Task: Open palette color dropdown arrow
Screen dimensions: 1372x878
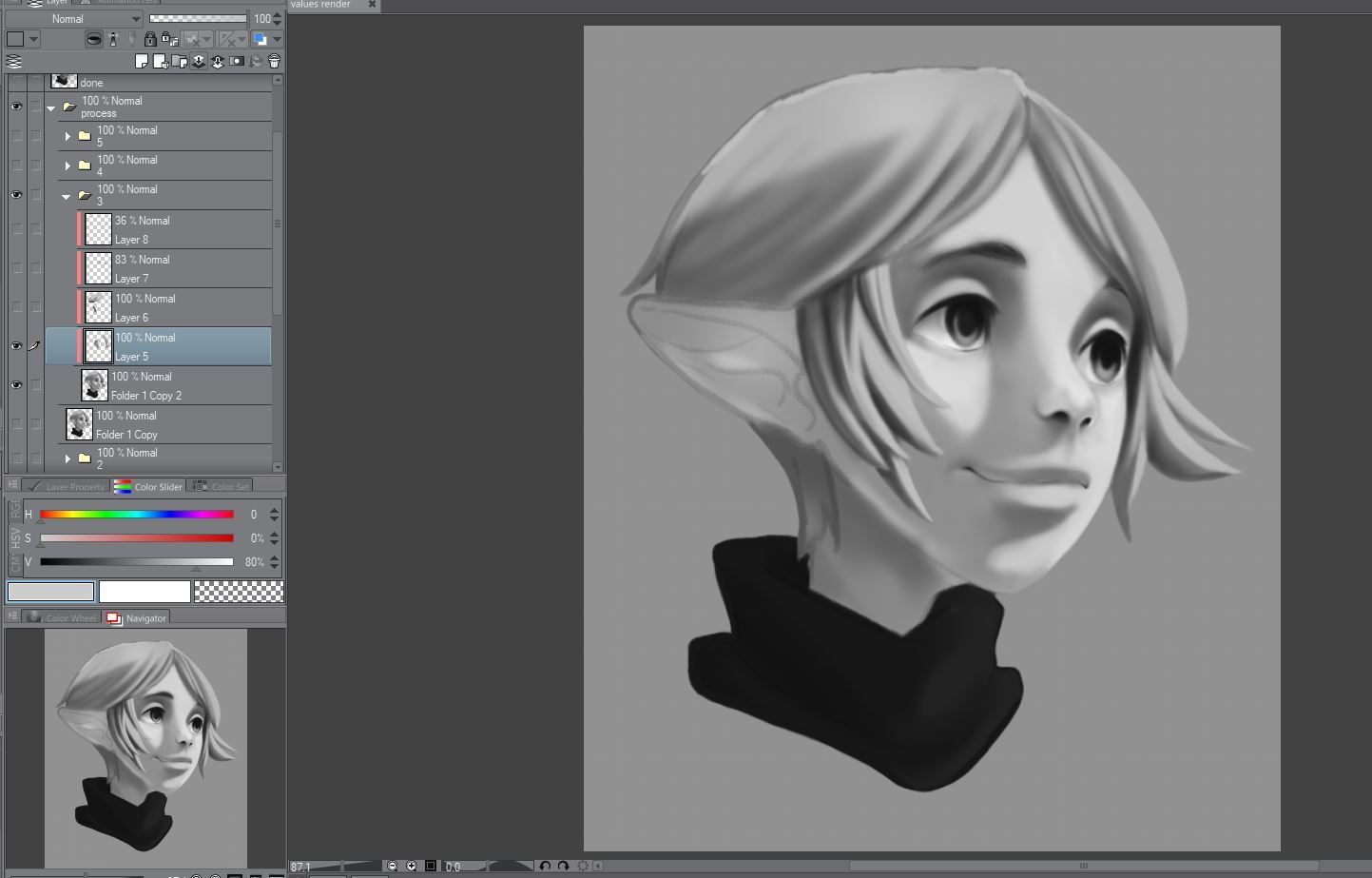Action: click(33, 39)
